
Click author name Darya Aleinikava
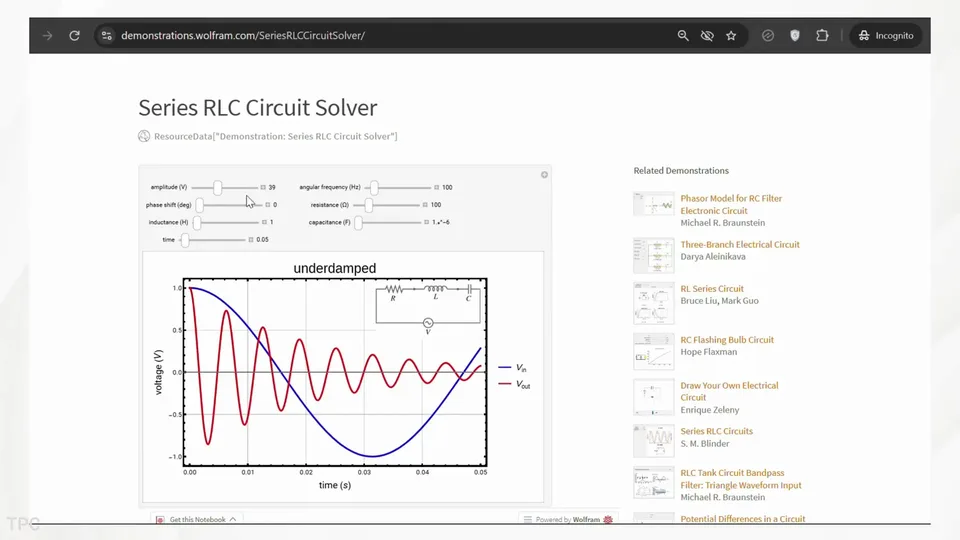(713, 257)
